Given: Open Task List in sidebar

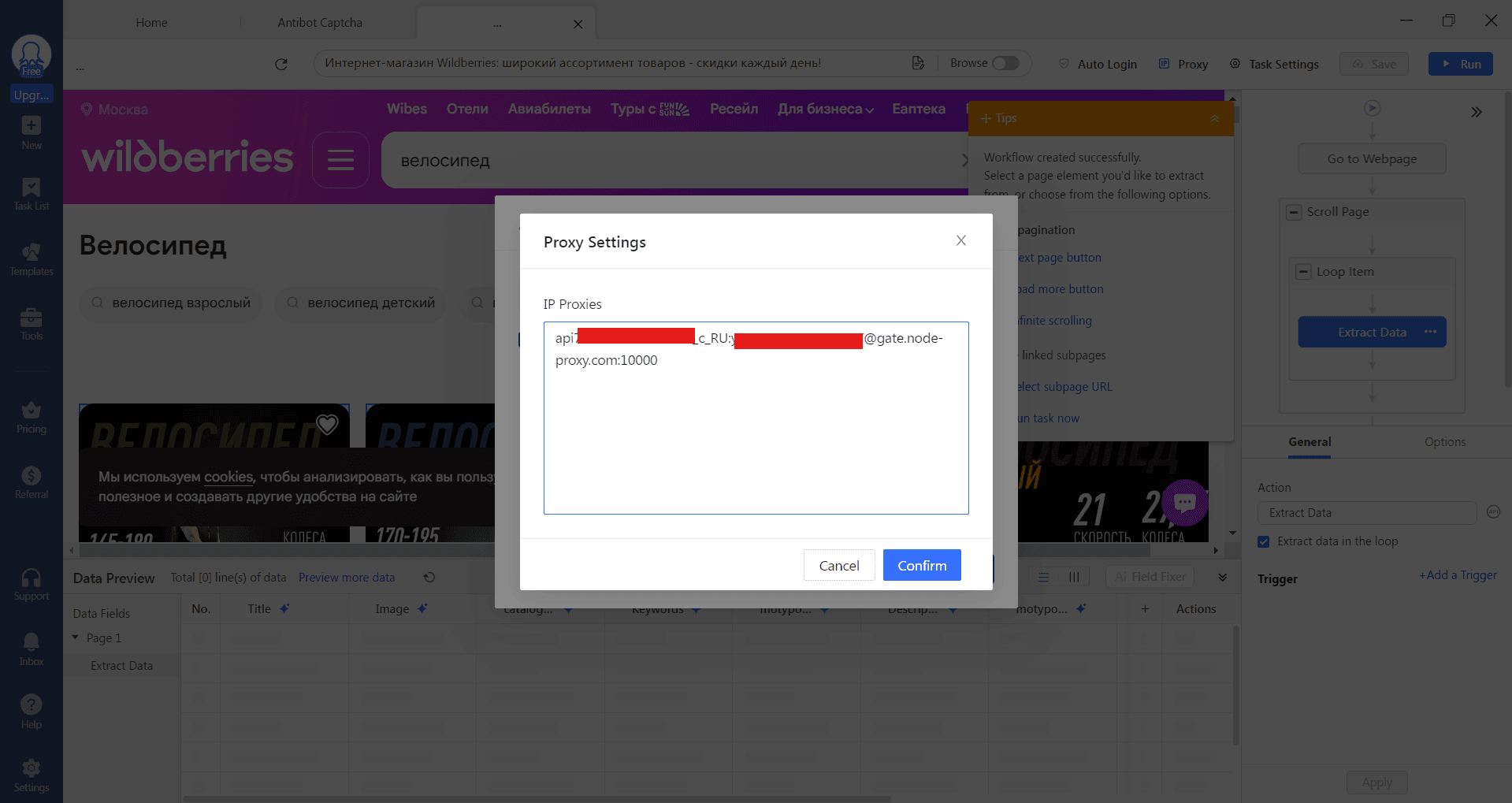Looking at the screenshot, I should [32, 194].
